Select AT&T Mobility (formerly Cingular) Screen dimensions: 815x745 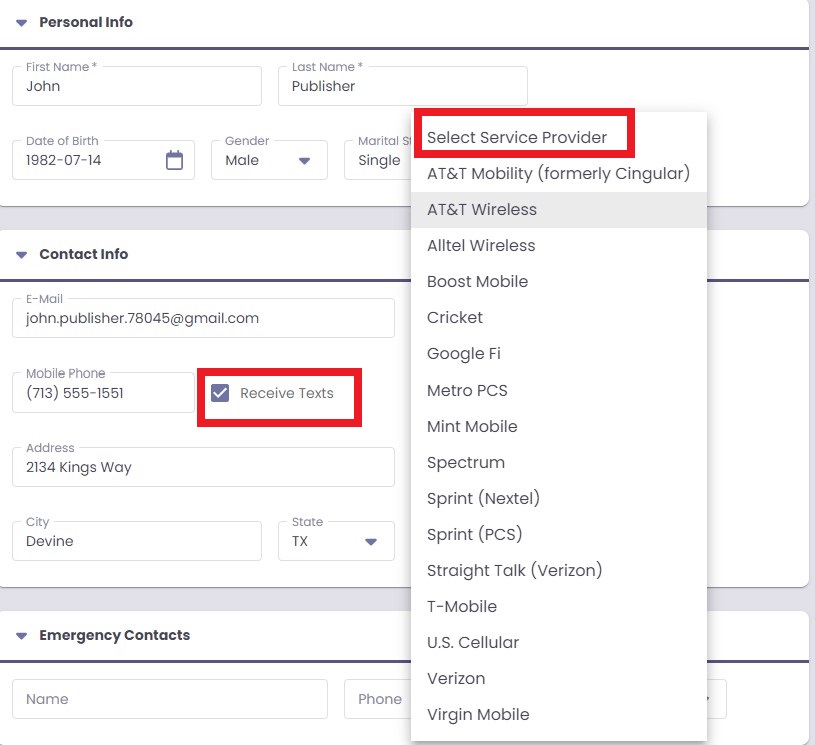tap(559, 174)
